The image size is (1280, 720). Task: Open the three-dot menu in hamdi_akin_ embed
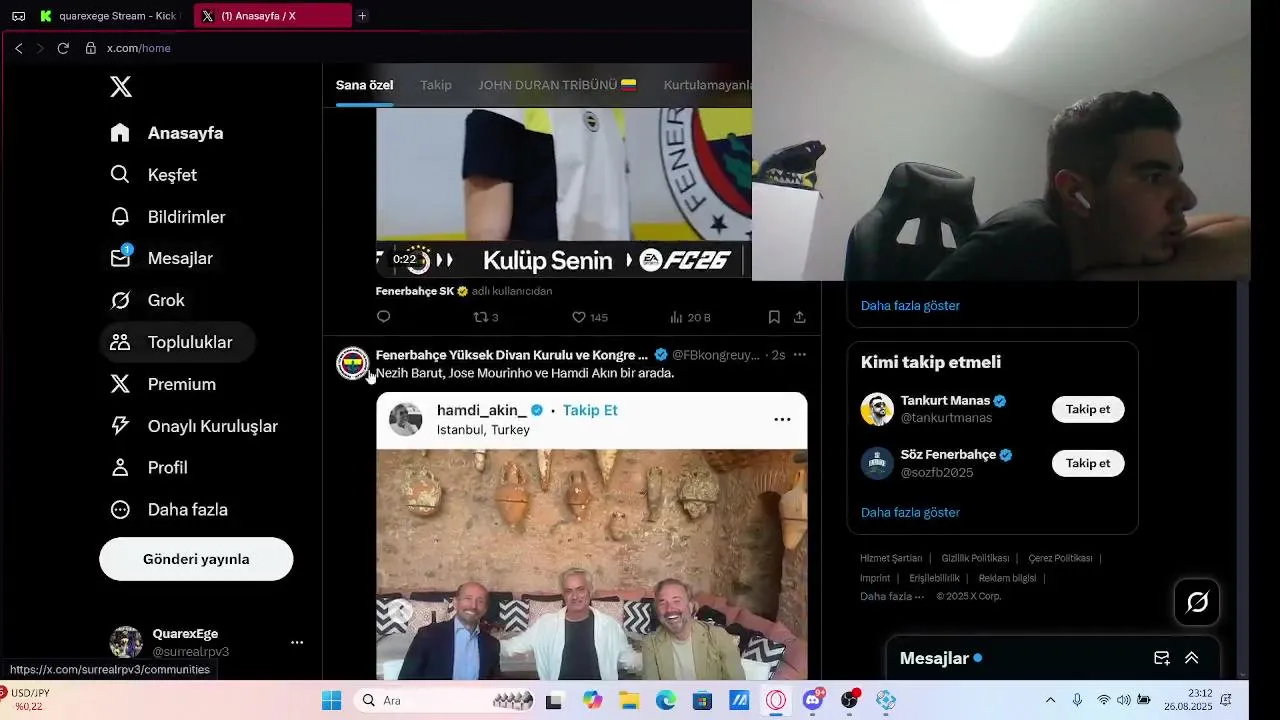pos(783,420)
